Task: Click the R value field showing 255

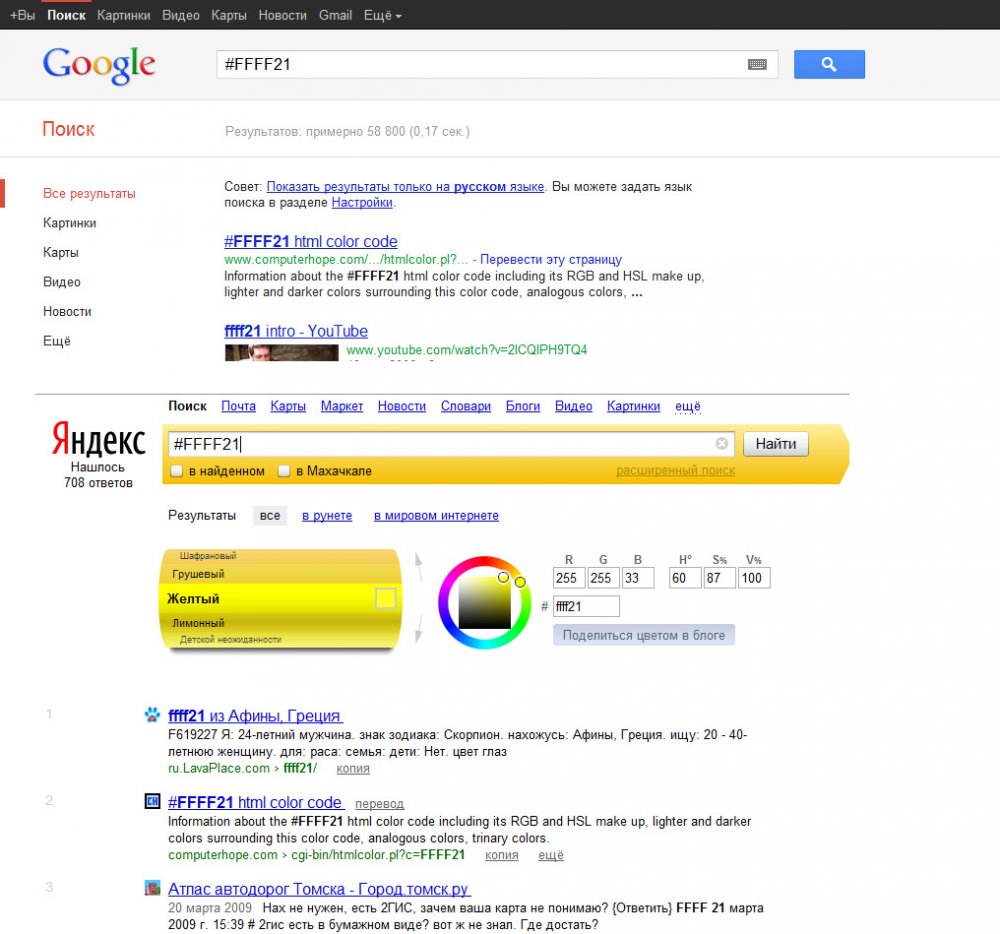Action: point(569,578)
